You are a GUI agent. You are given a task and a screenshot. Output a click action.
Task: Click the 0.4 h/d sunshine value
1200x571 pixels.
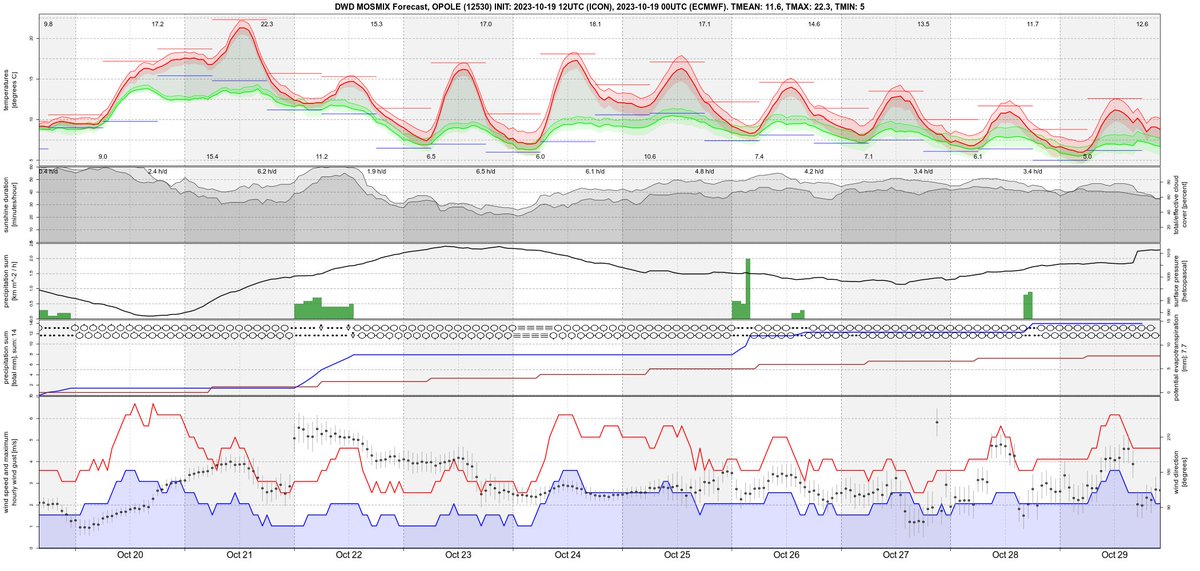coord(49,172)
